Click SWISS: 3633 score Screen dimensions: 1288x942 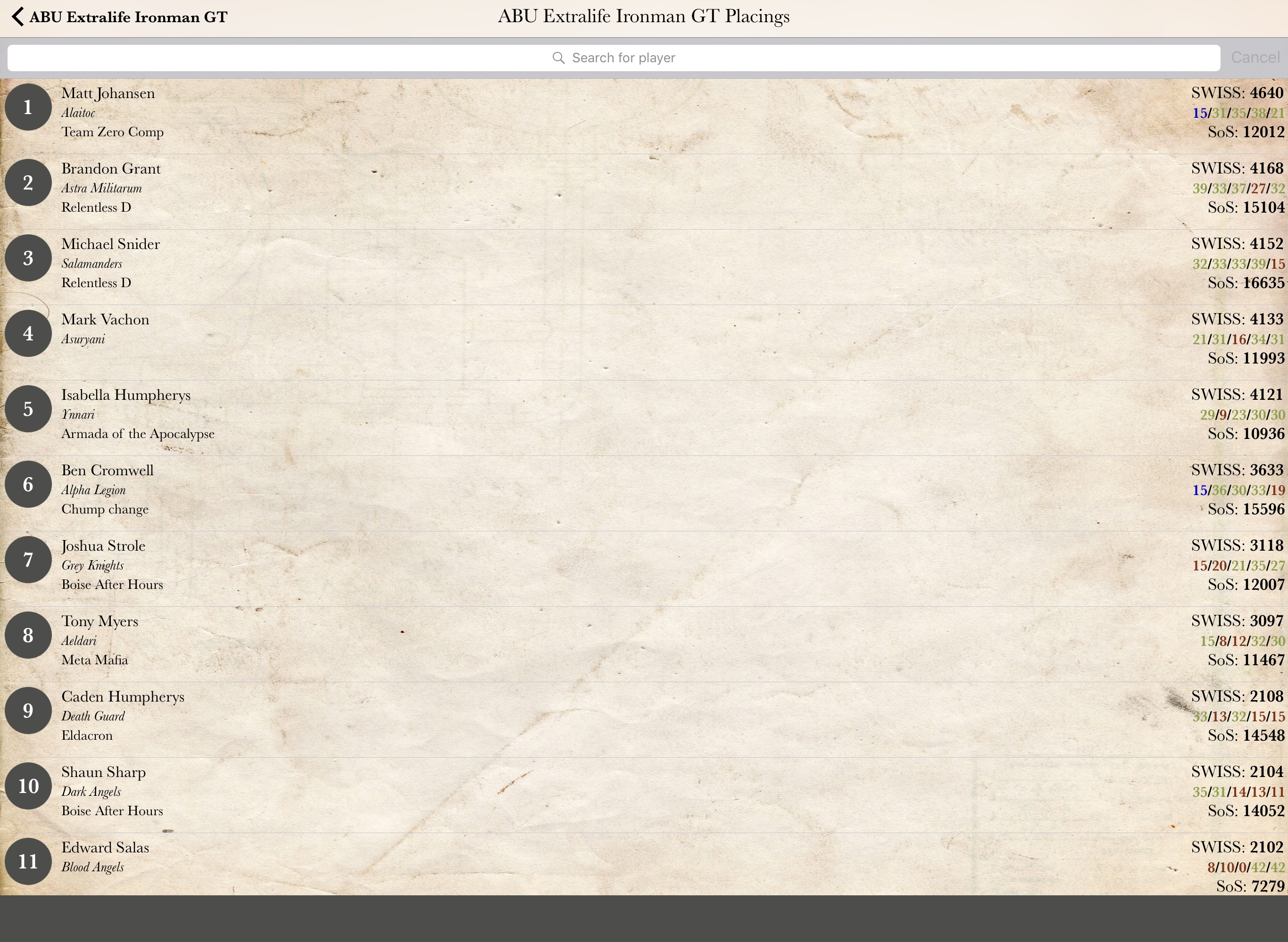pyautogui.click(x=1237, y=470)
